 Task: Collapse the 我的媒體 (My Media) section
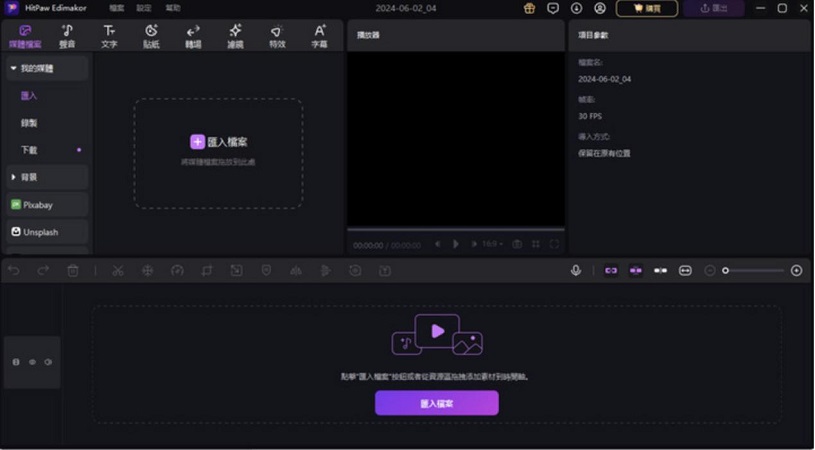14,68
